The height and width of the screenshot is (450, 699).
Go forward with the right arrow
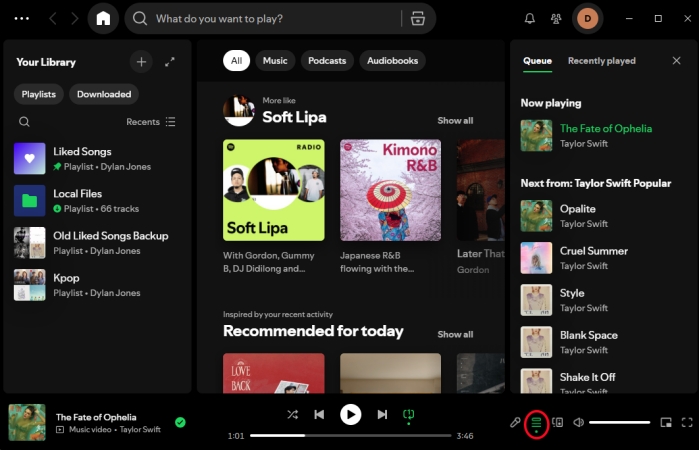[x=74, y=18]
